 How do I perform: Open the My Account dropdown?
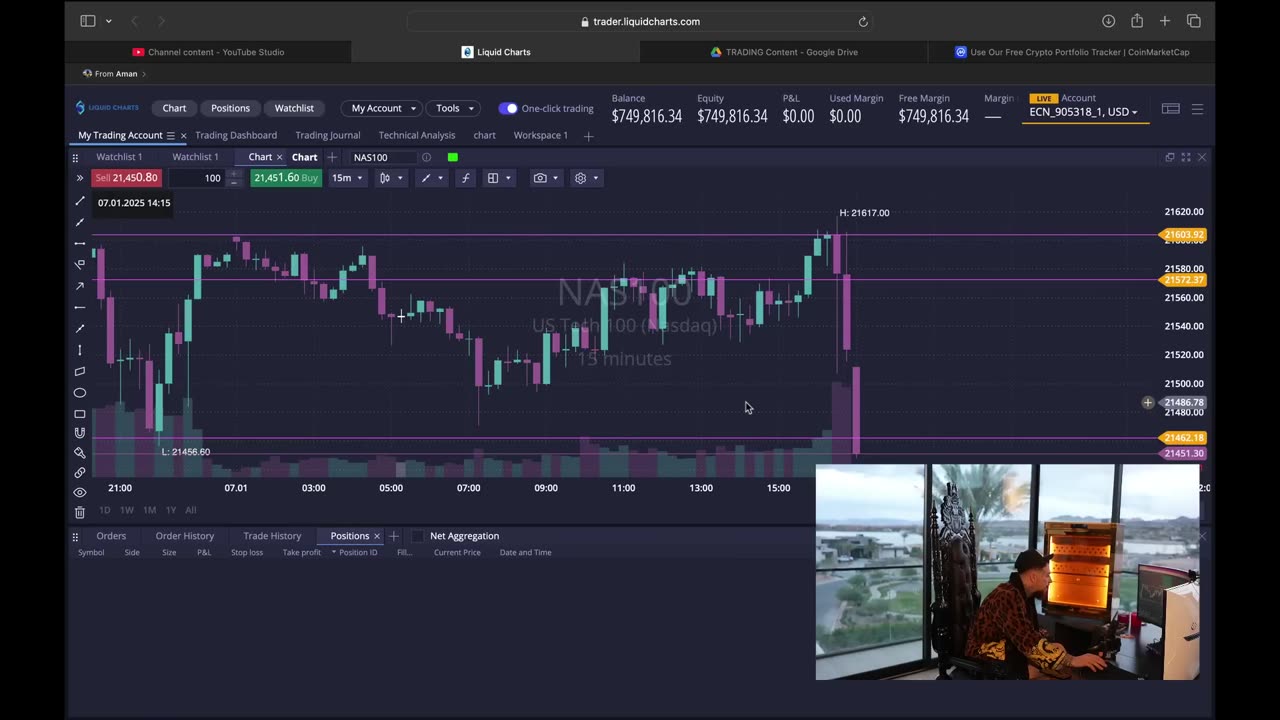tap(383, 108)
